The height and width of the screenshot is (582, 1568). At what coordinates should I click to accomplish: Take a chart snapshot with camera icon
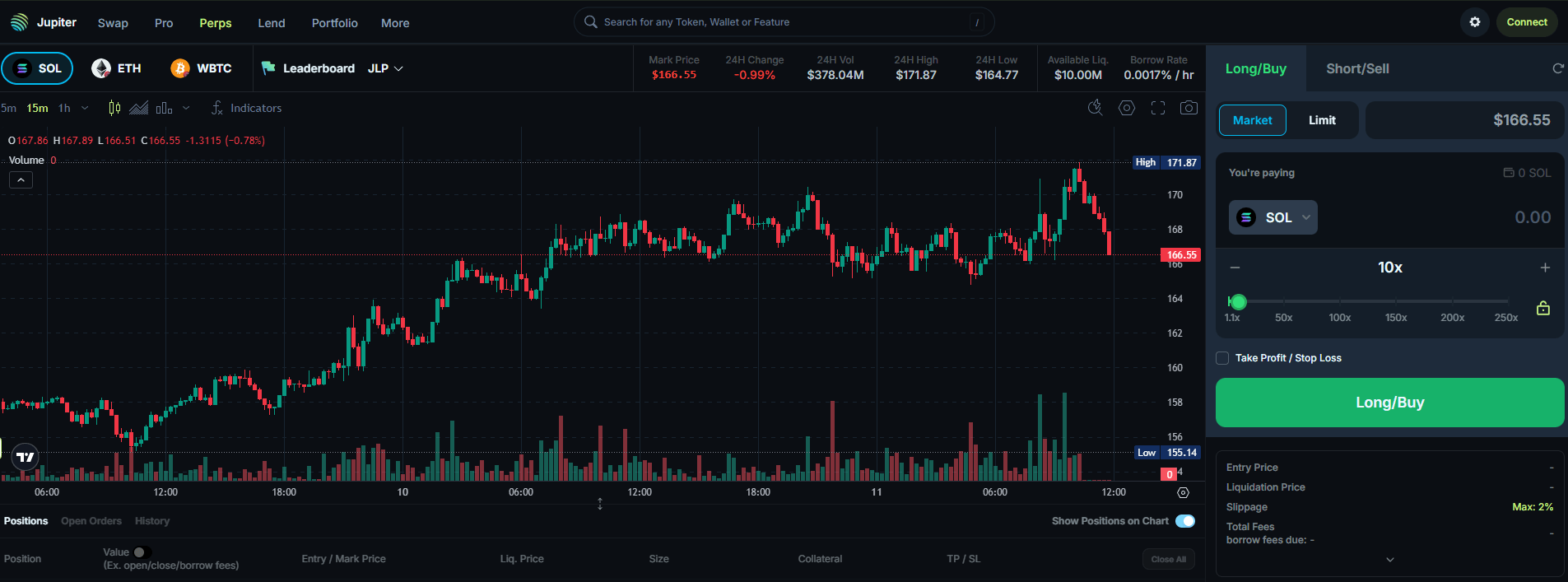click(1189, 108)
